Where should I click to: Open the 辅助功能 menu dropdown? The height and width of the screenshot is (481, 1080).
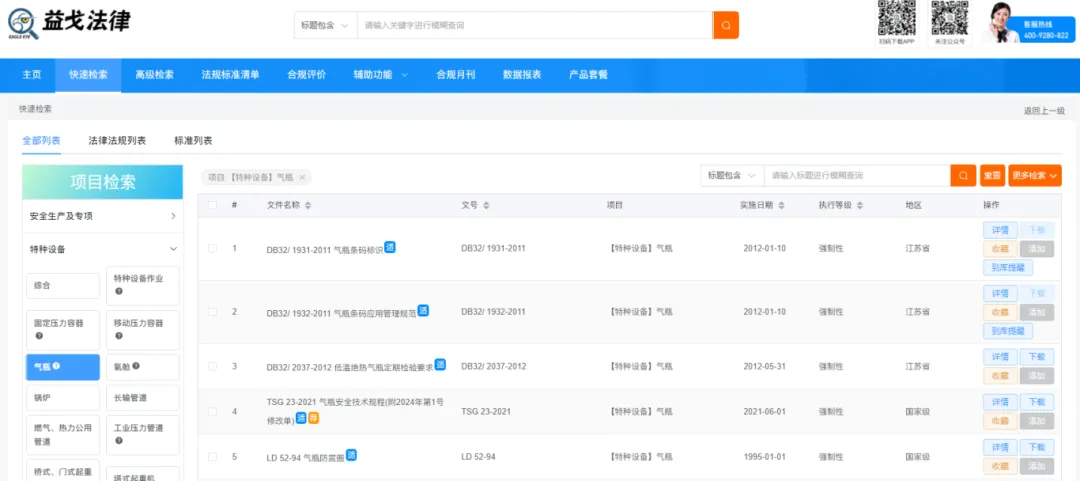381,75
